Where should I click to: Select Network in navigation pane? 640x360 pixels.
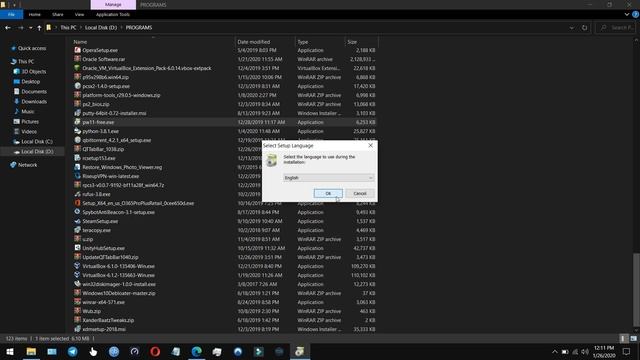click(x=27, y=165)
